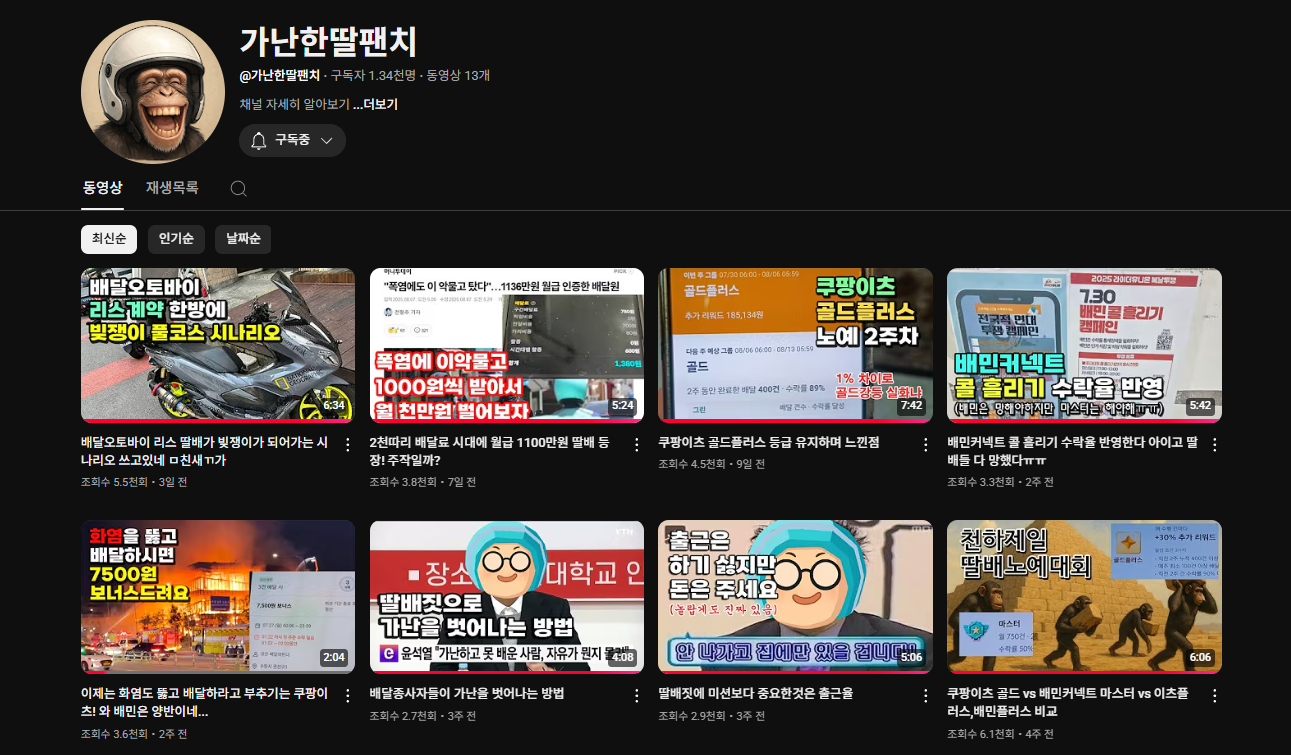The width and height of the screenshot is (1291, 755).
Task: Click title 배달오토바이 리스 딸배가 빚쟁이가
Action: point(204,450)
